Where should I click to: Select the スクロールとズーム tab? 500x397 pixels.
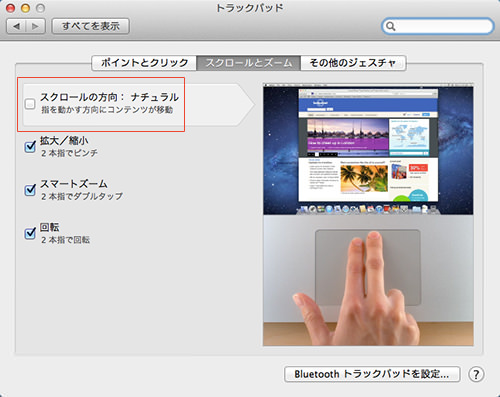pyautogui.click(x=249, y=63)
